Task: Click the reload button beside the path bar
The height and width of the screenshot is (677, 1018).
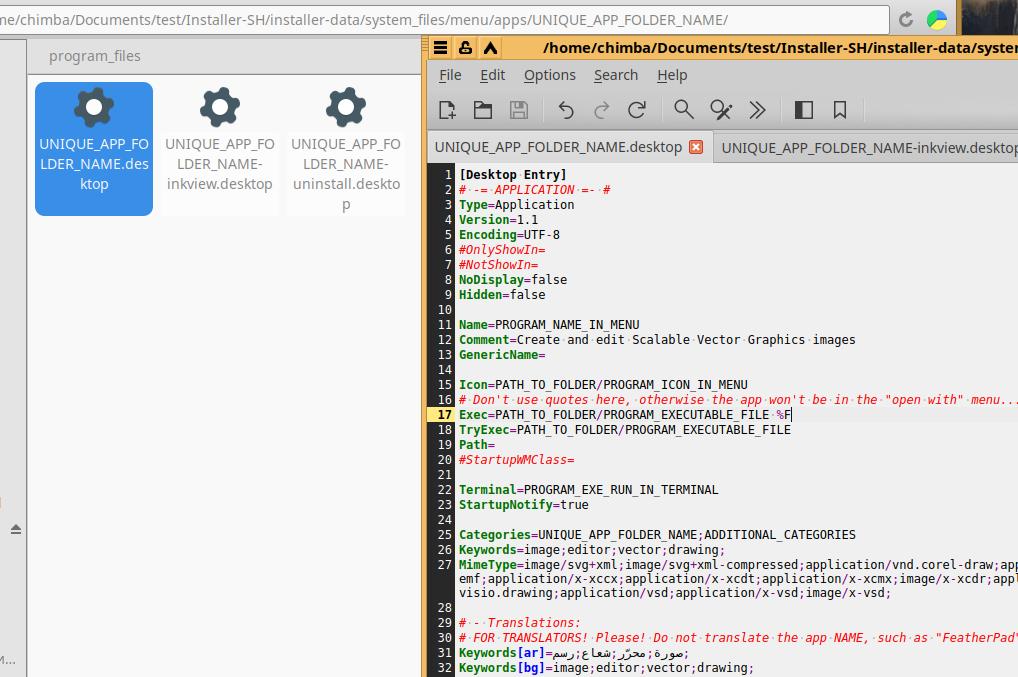Action: [x=906, y=20]
